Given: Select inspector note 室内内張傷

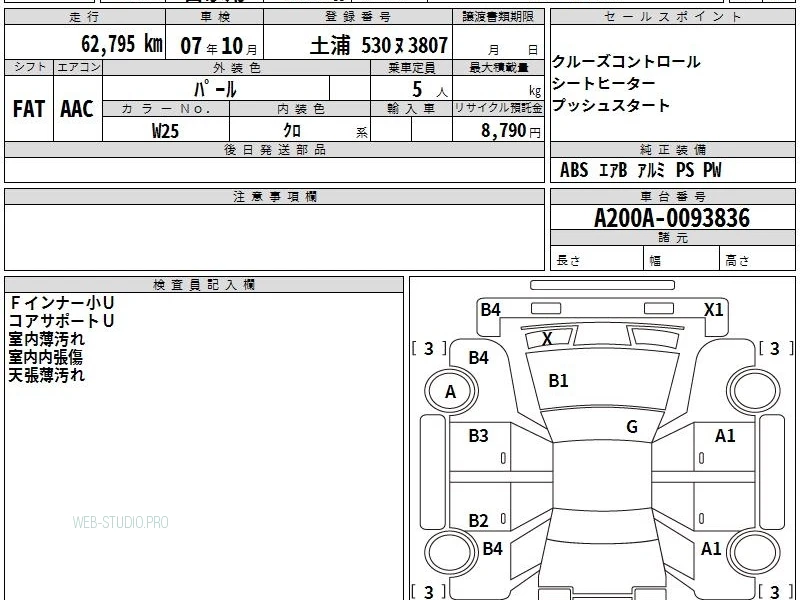Looking at the screenshot, I should click(x=45, y=357).
